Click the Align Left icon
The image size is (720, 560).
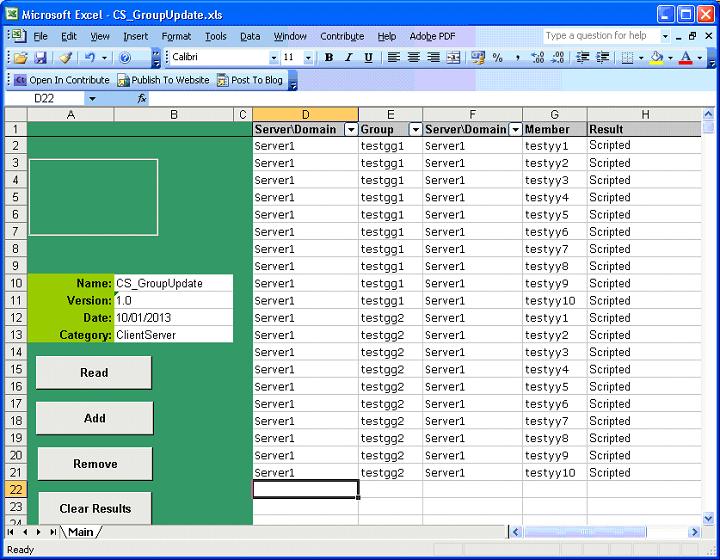394,58
